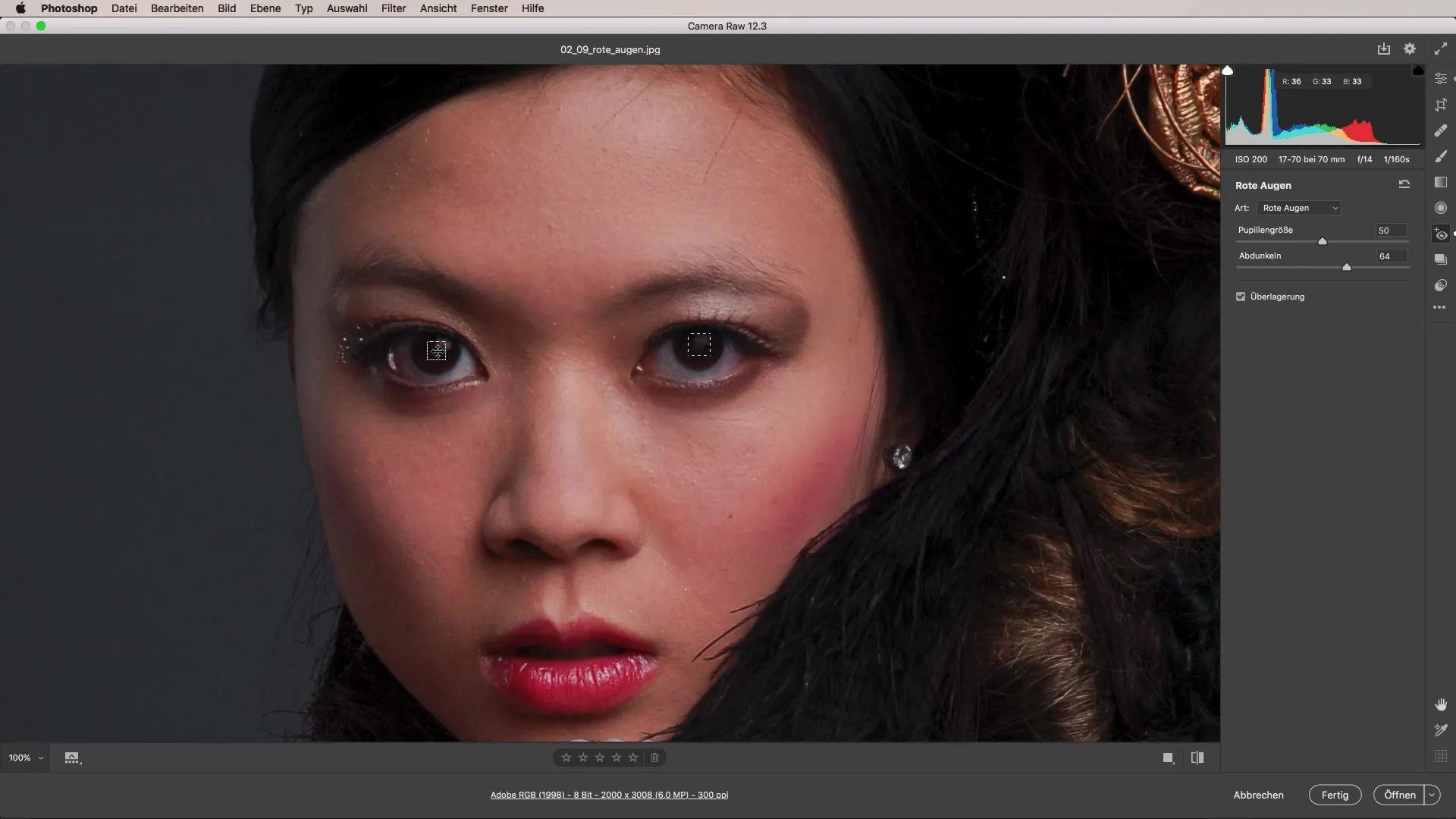Open the Filter menu
This screenshot has height=819, width=1456.
click(x=393, y=8)
